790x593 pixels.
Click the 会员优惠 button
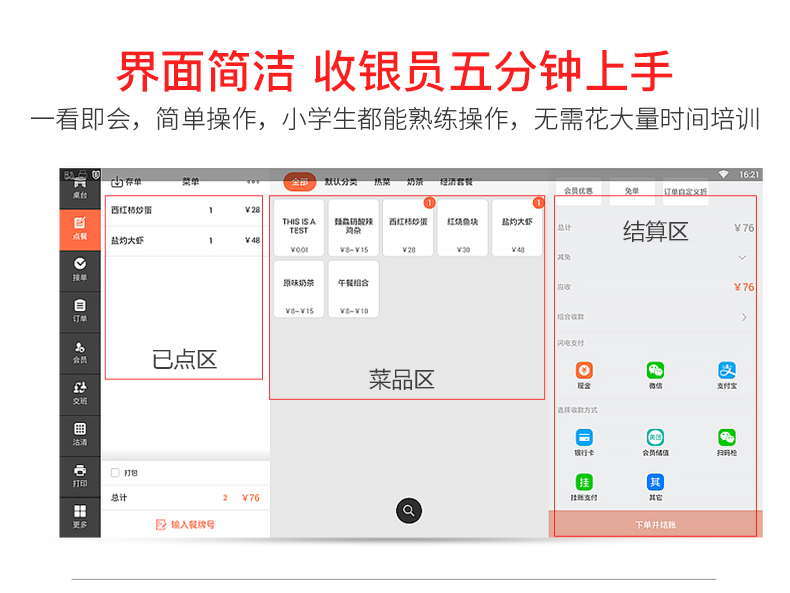pos(578,190)
